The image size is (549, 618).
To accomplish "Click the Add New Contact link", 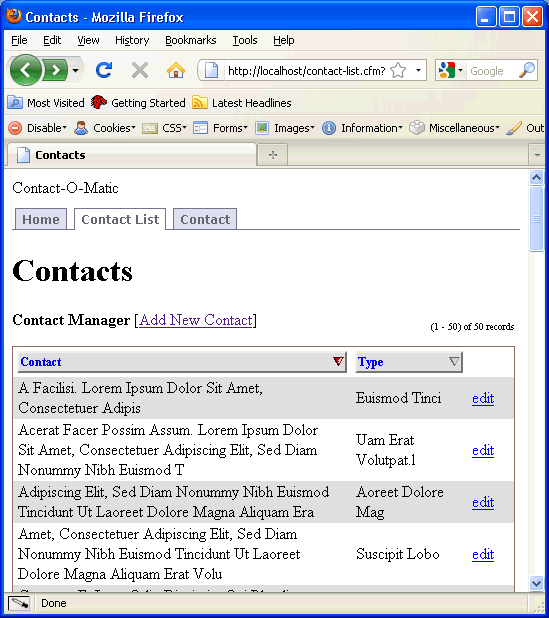I will click(196, 320).
